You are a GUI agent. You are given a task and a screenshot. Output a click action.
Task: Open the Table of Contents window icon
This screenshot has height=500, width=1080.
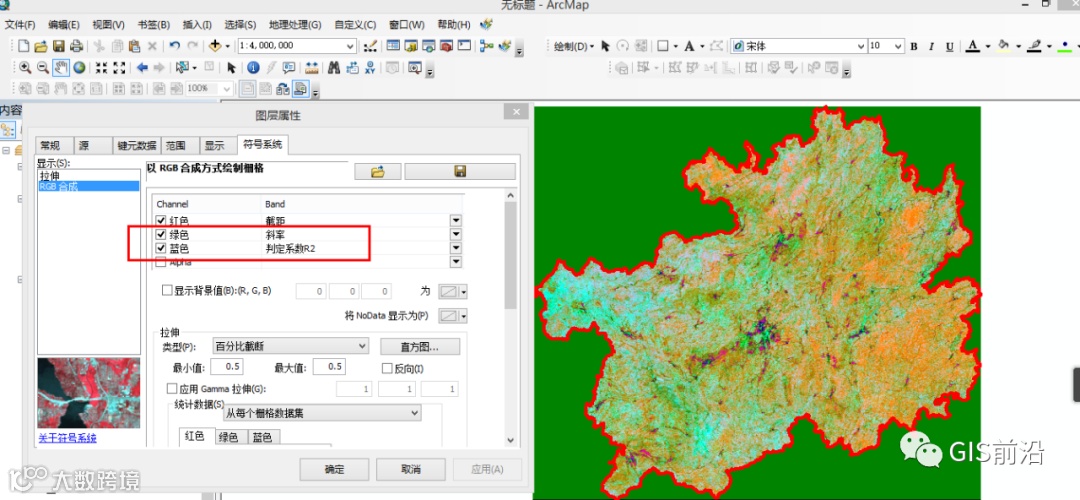(393, 46)
